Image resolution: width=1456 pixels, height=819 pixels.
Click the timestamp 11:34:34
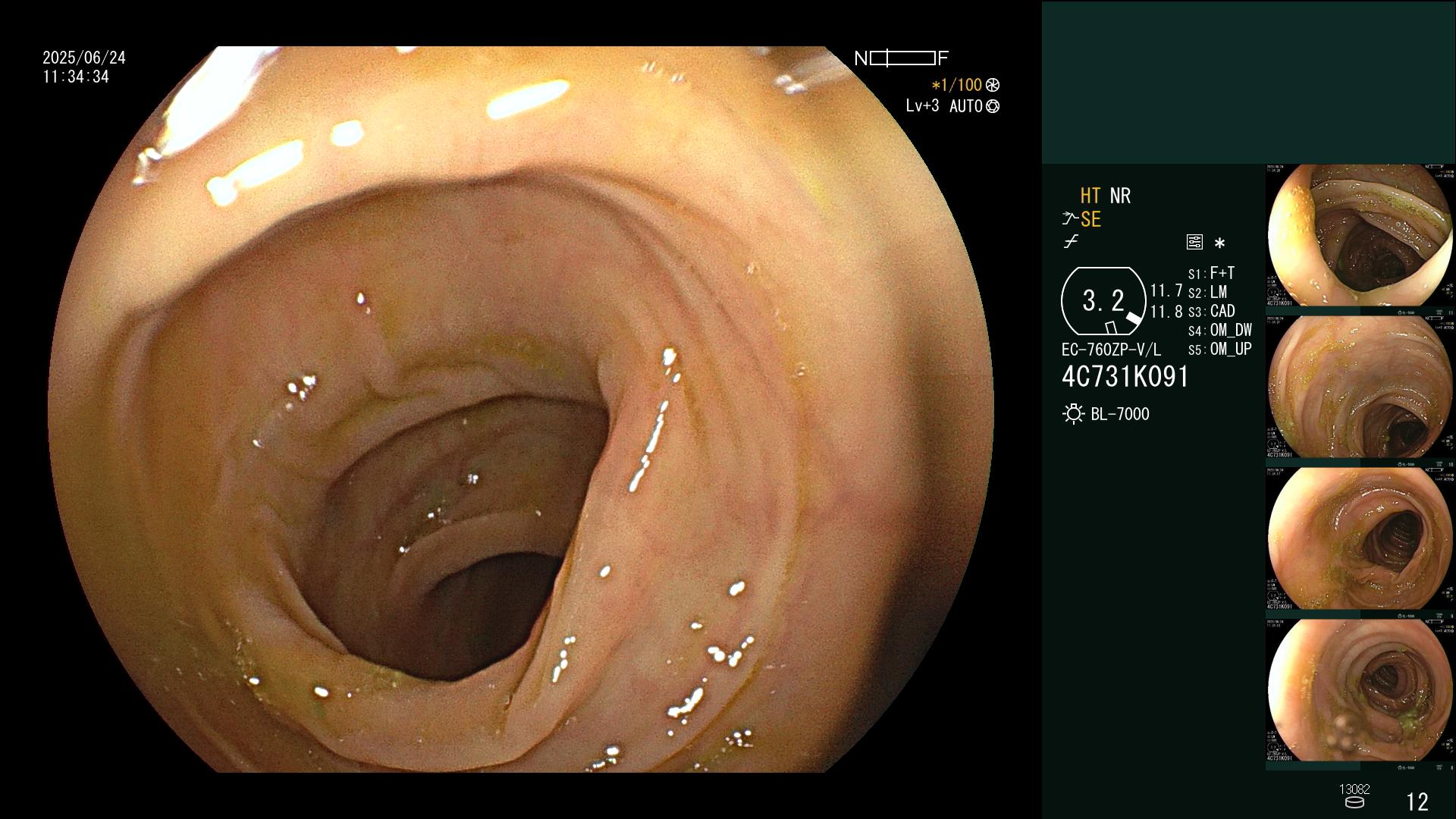click(x=76, y=77)
